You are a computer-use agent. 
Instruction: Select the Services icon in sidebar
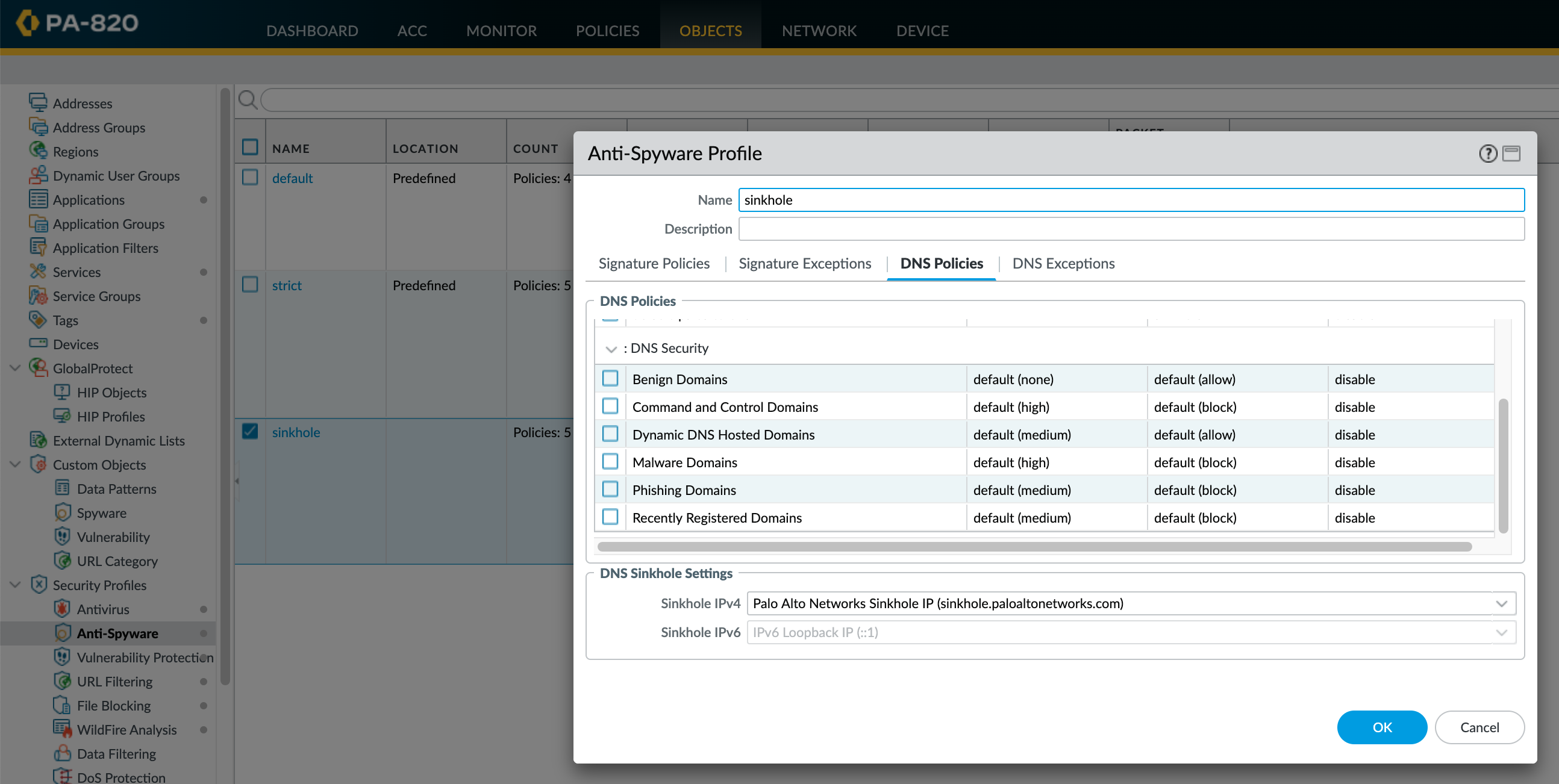tap(38, 272)
